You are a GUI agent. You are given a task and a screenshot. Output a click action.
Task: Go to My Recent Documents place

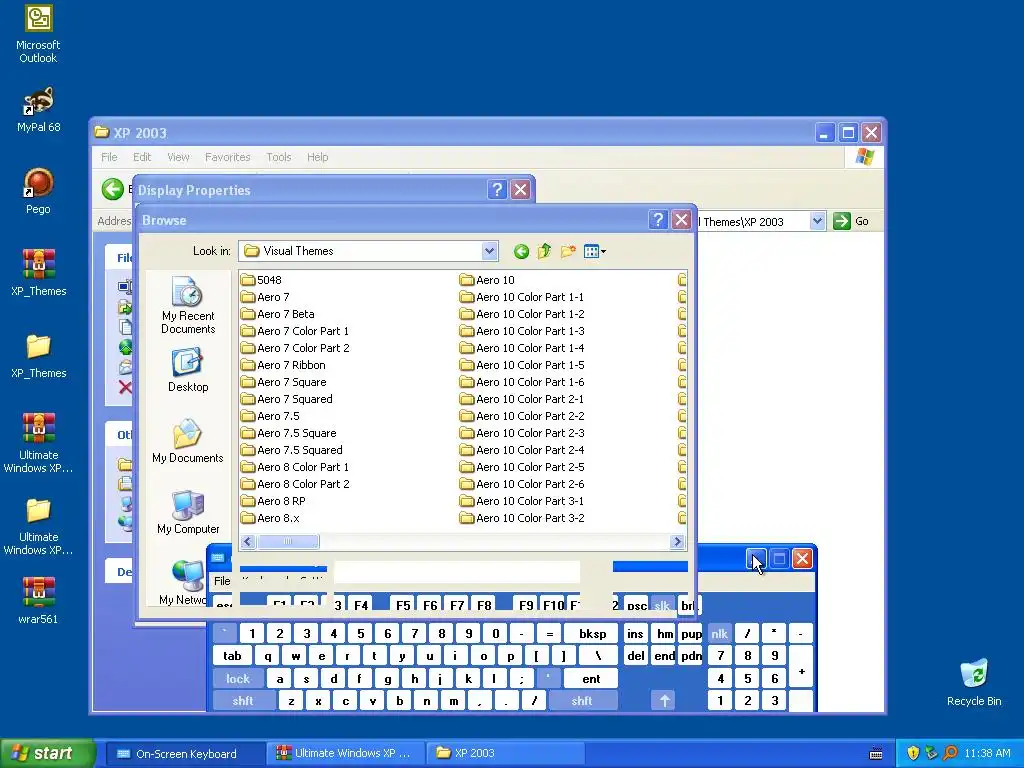pyautogui.click(x=188, y=305)
